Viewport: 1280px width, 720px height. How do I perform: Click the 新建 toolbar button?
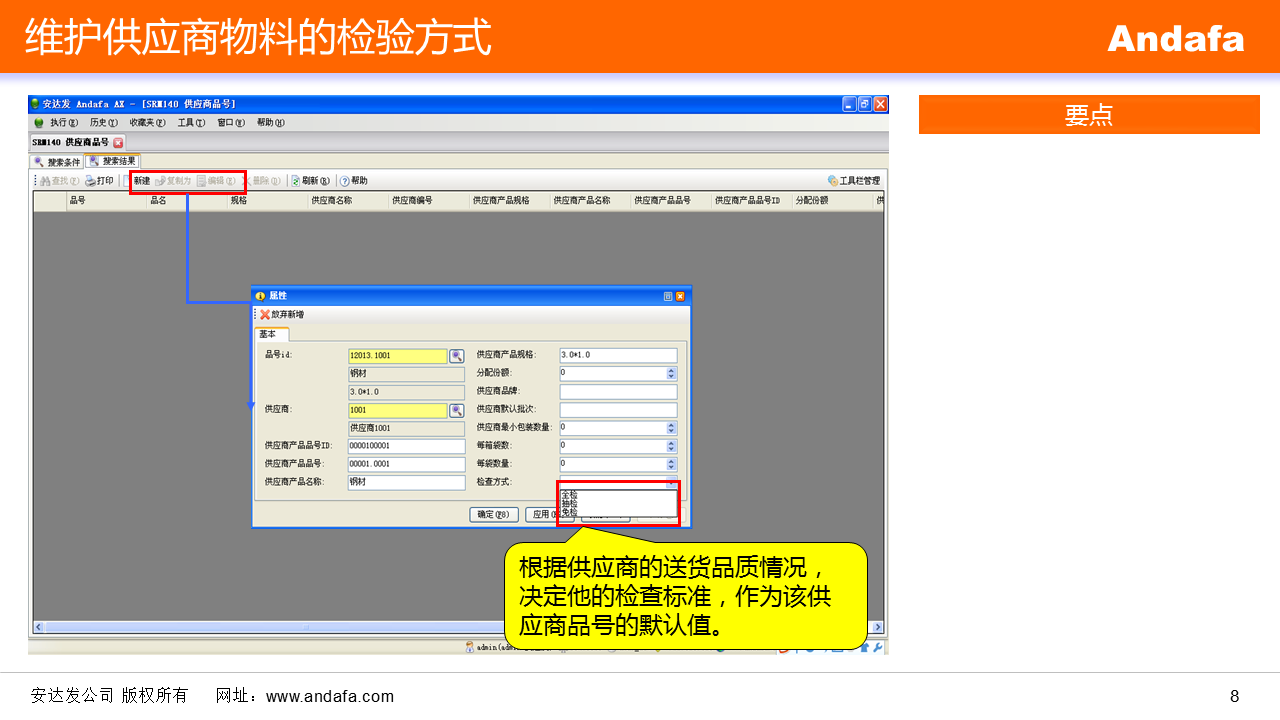coord(142,181)
